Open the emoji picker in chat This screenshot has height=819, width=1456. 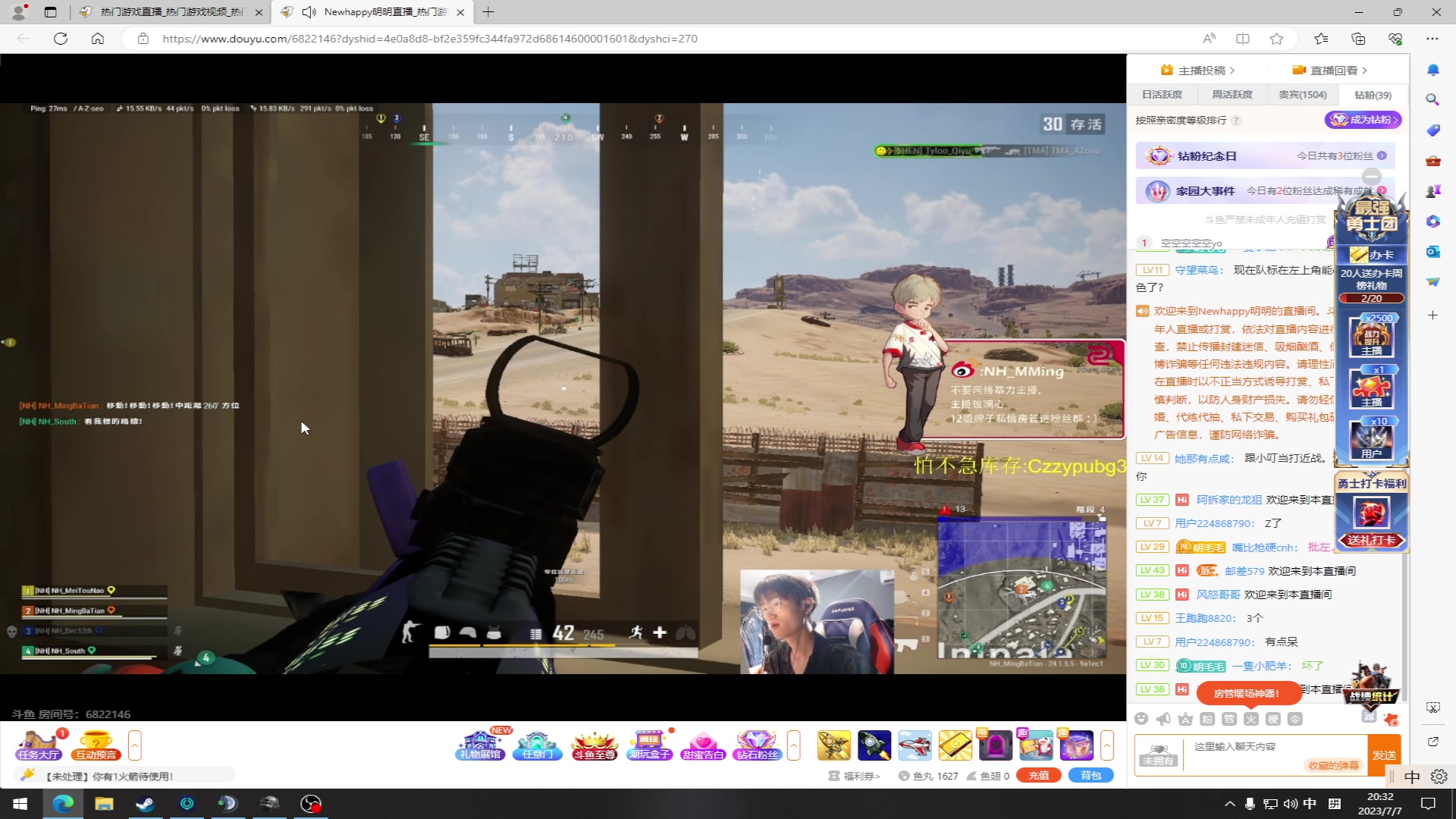point(1141,719)
